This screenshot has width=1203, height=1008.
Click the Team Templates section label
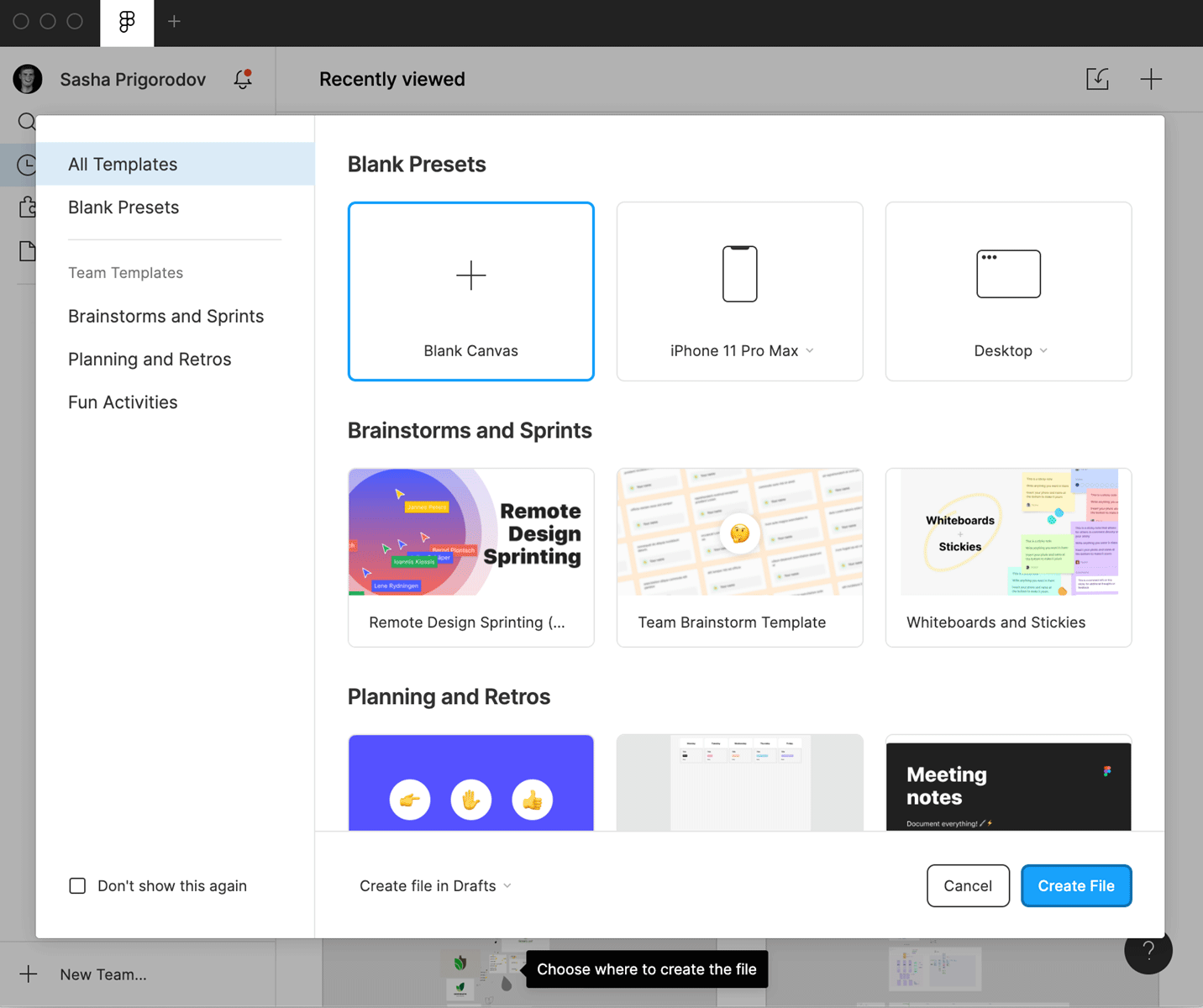(126, 273)
